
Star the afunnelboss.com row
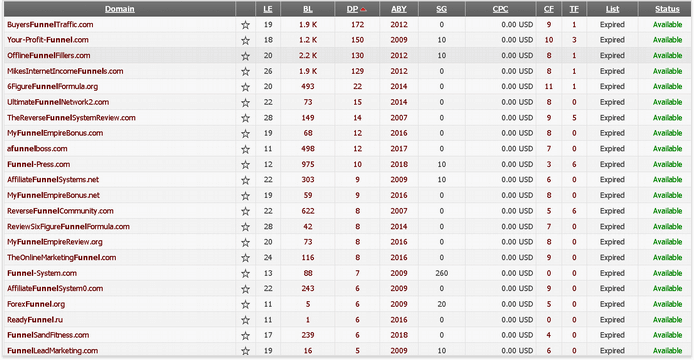coord(245,149)
